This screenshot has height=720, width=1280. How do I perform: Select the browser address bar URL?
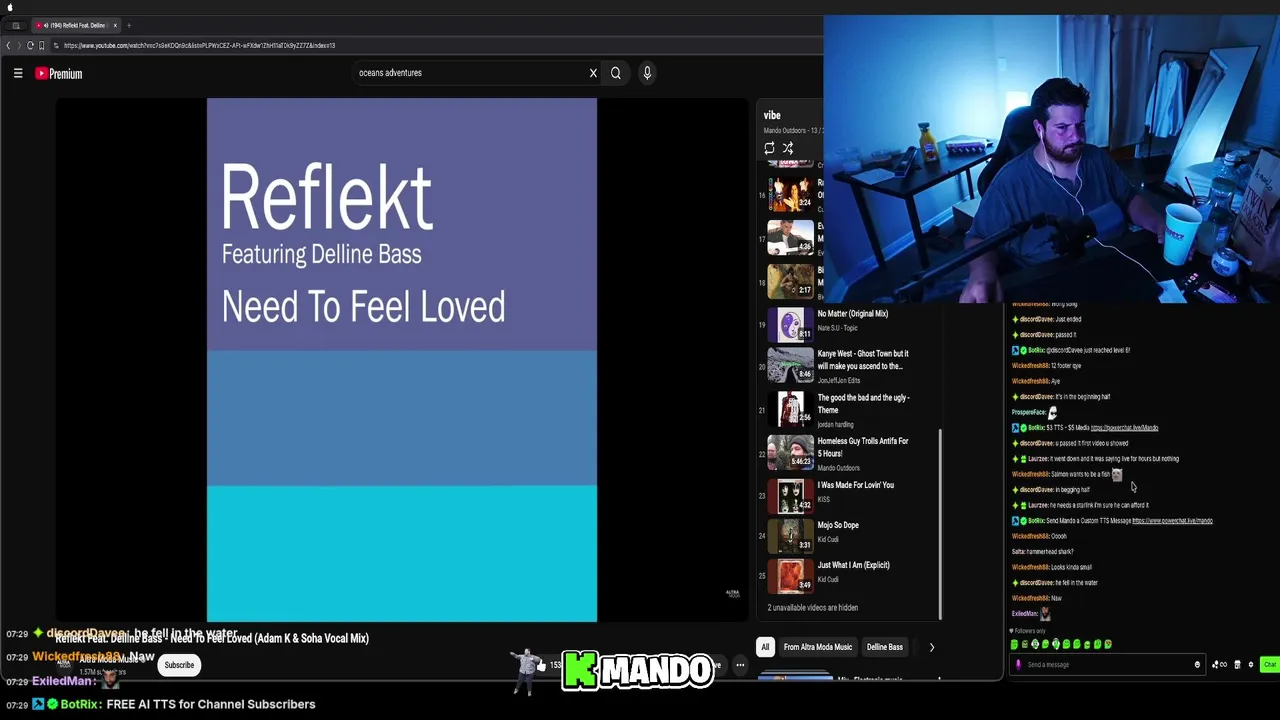200,45
